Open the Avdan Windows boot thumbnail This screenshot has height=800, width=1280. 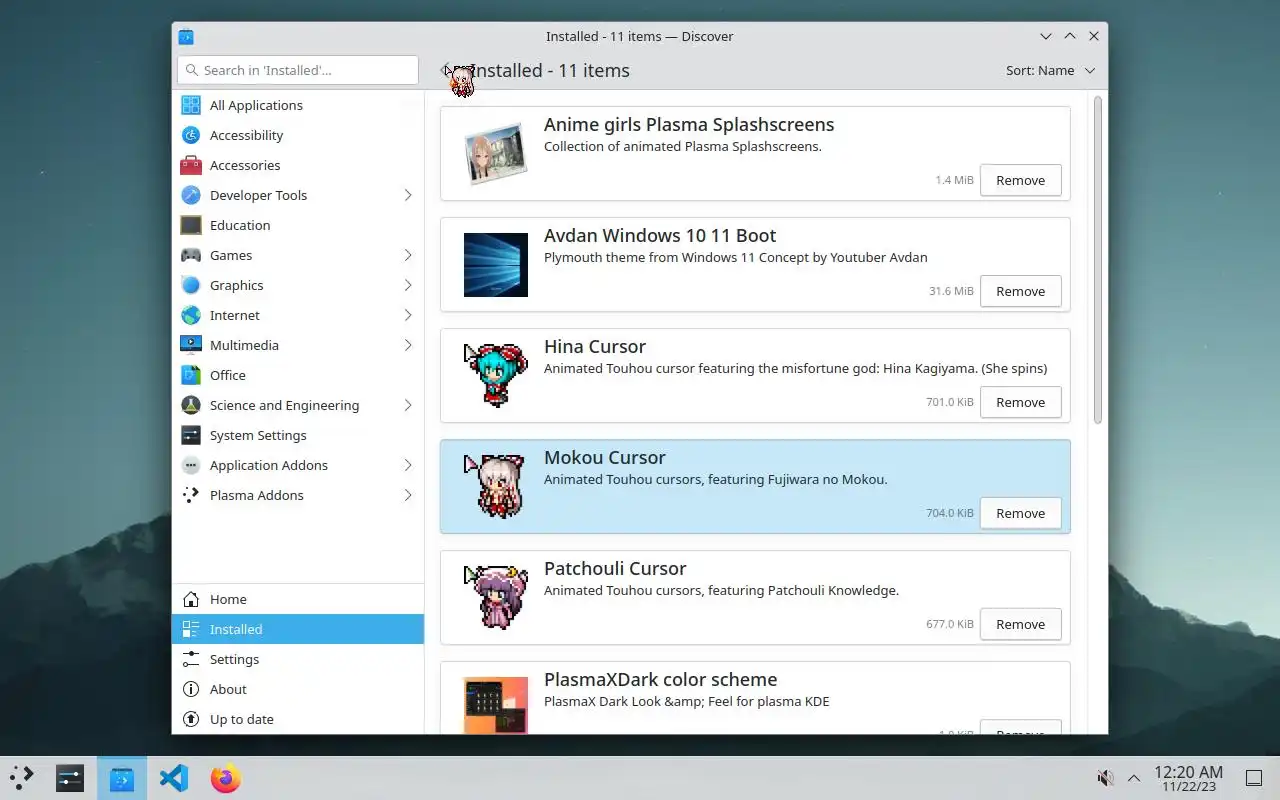click(496, 265)
